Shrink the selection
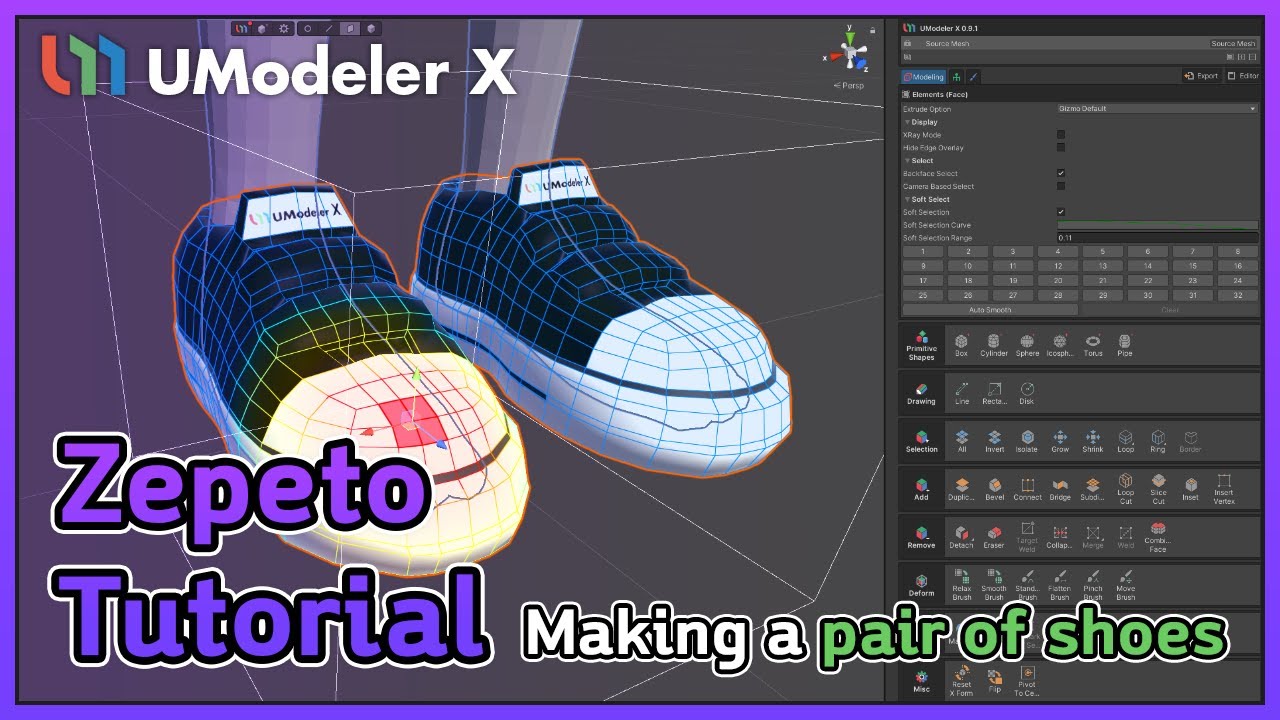The height and width of the screenshot is (720, 1280). click(1093, 441)
